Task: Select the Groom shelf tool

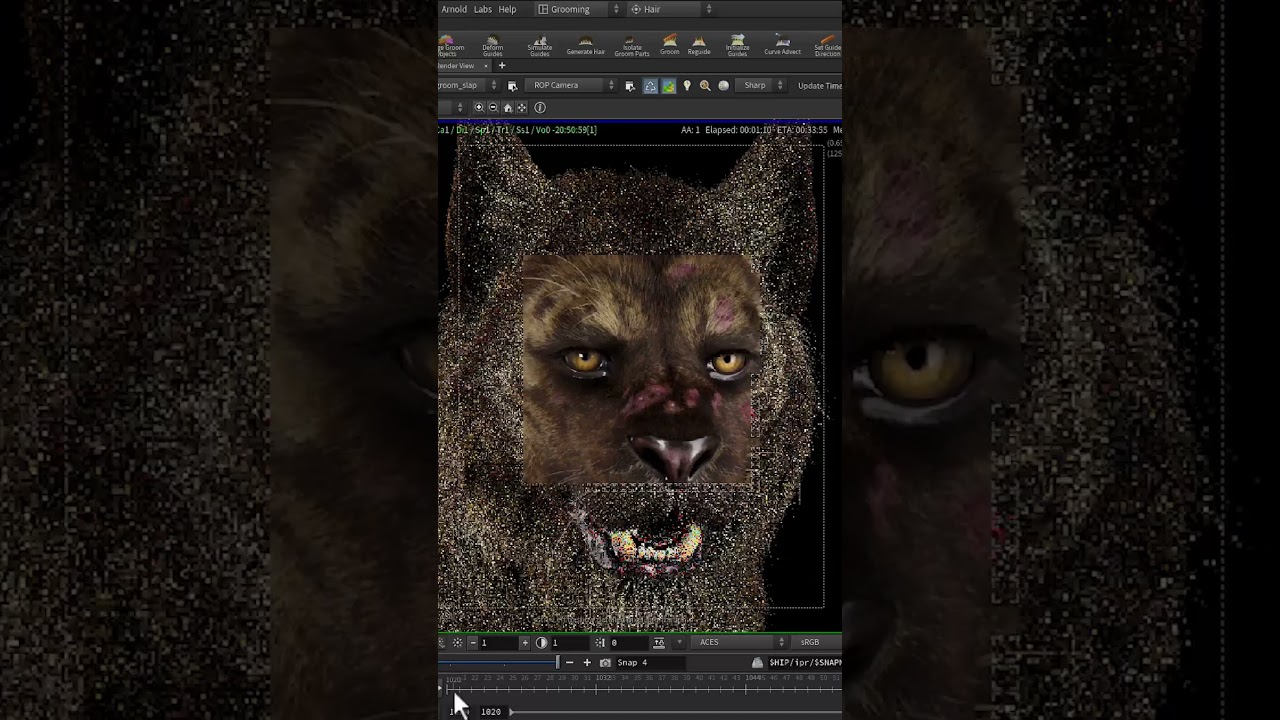Action: [669, 45]
